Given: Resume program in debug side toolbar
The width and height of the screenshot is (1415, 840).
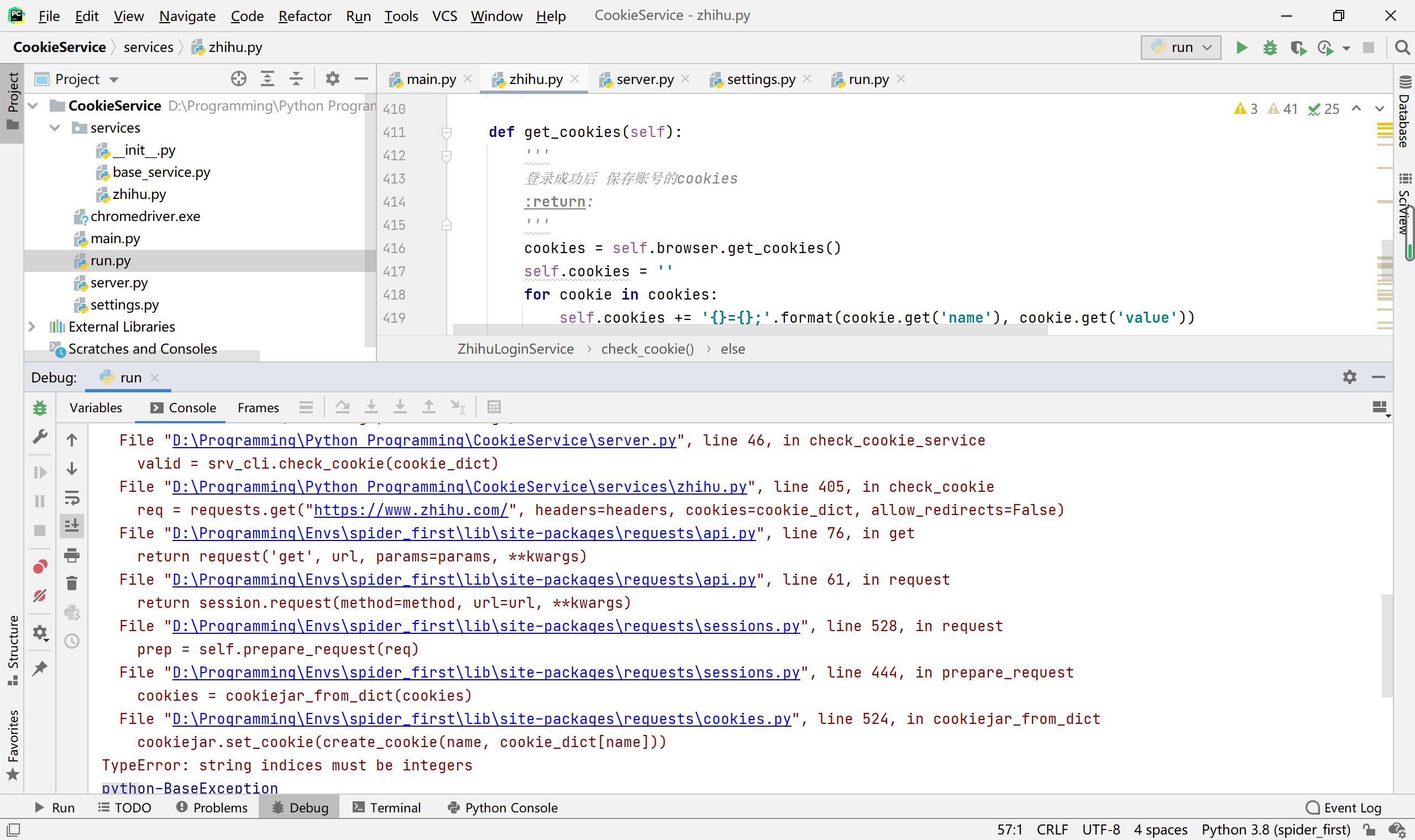Looking at the screenshot, I should coord(40,472).
